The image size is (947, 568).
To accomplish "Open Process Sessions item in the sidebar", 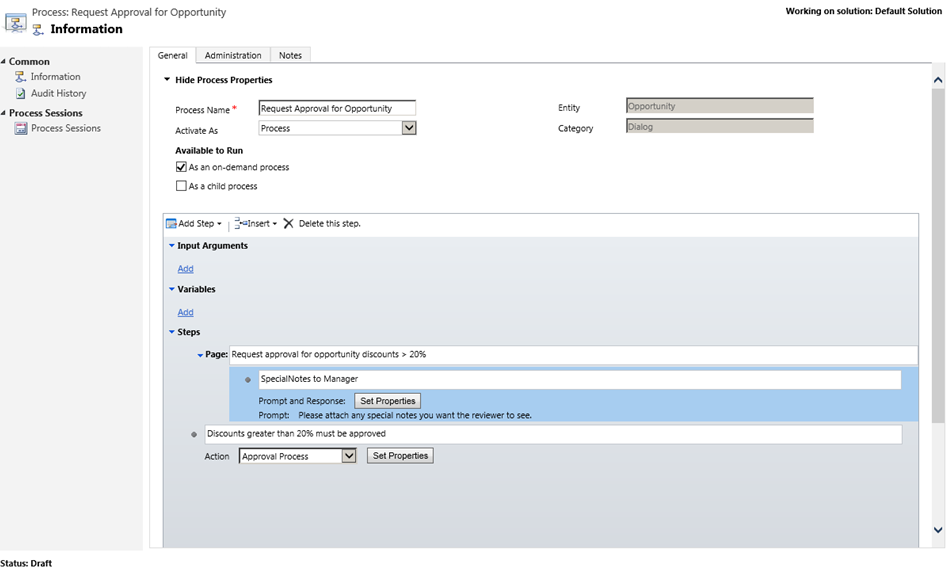I will point(66,128).
